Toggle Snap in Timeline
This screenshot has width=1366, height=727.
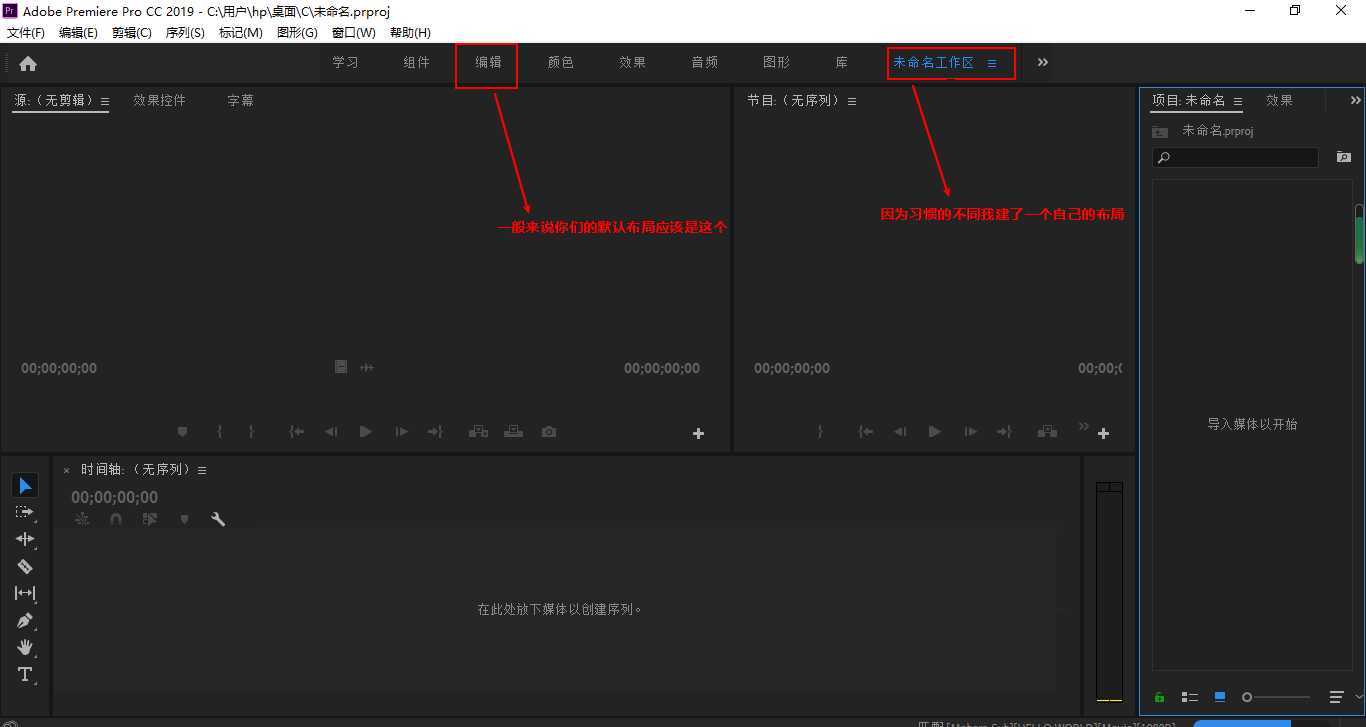point(116,519)
